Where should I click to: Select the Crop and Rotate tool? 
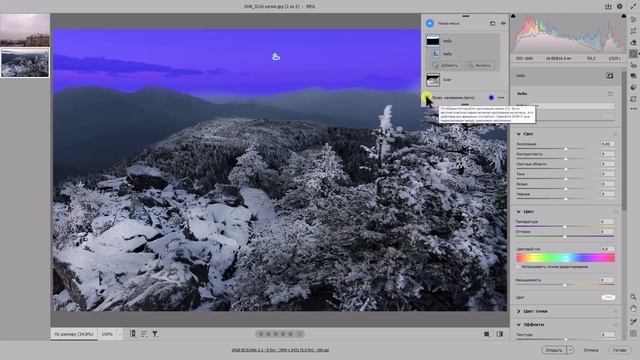633,31
